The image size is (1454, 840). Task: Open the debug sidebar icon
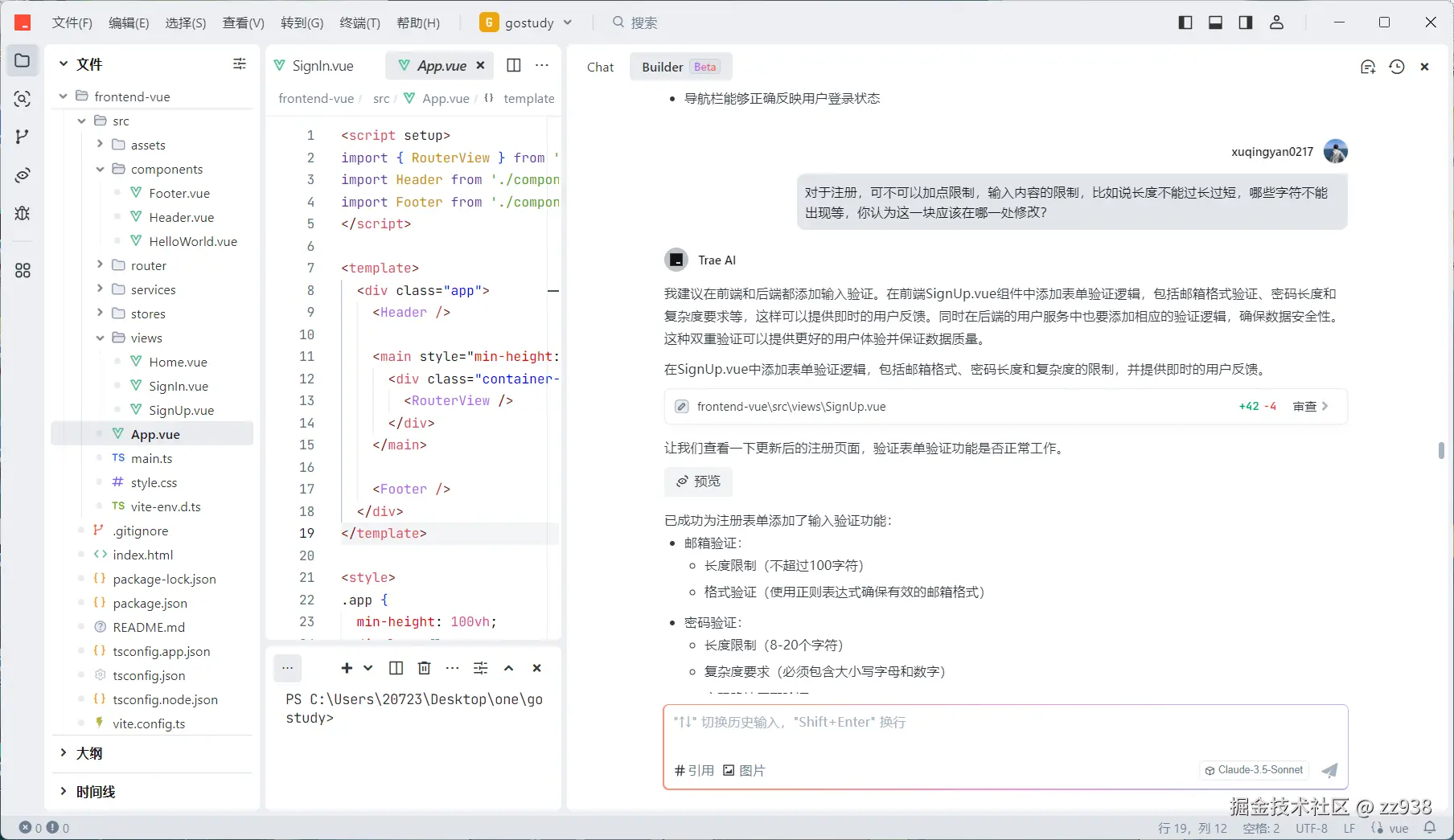pos(23,213)
